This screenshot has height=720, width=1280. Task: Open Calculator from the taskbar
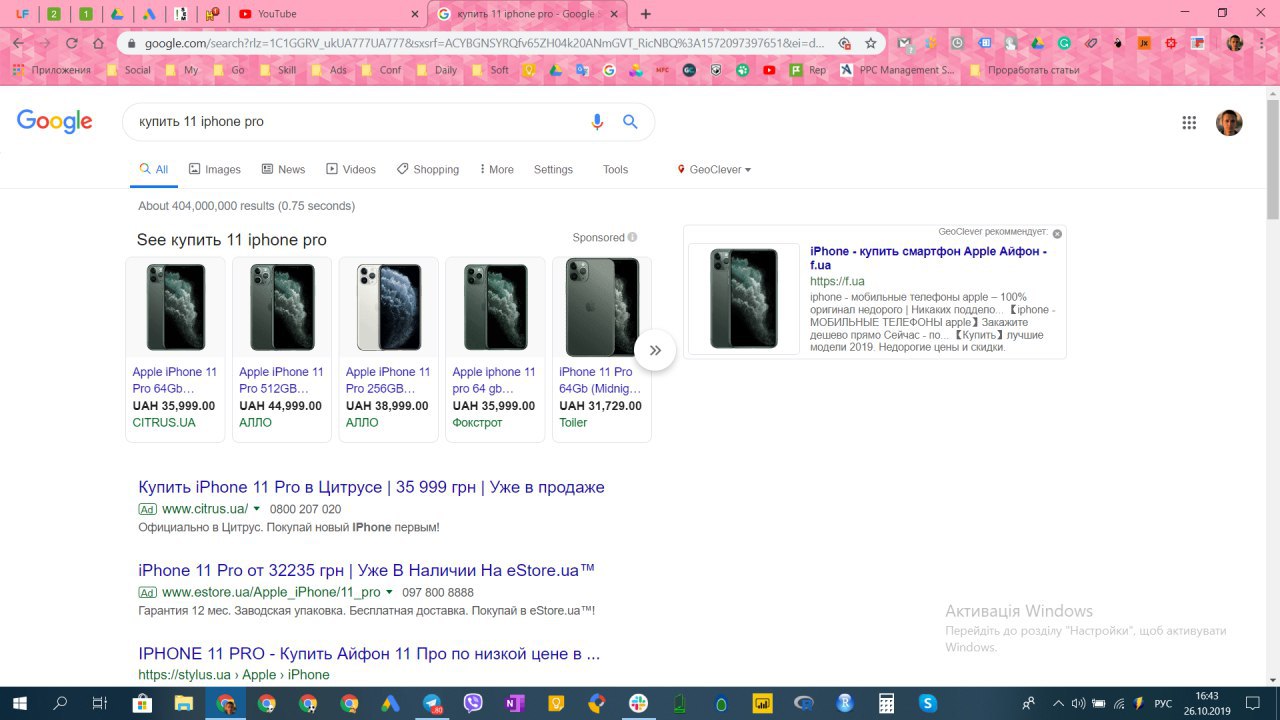coord(886,703)
